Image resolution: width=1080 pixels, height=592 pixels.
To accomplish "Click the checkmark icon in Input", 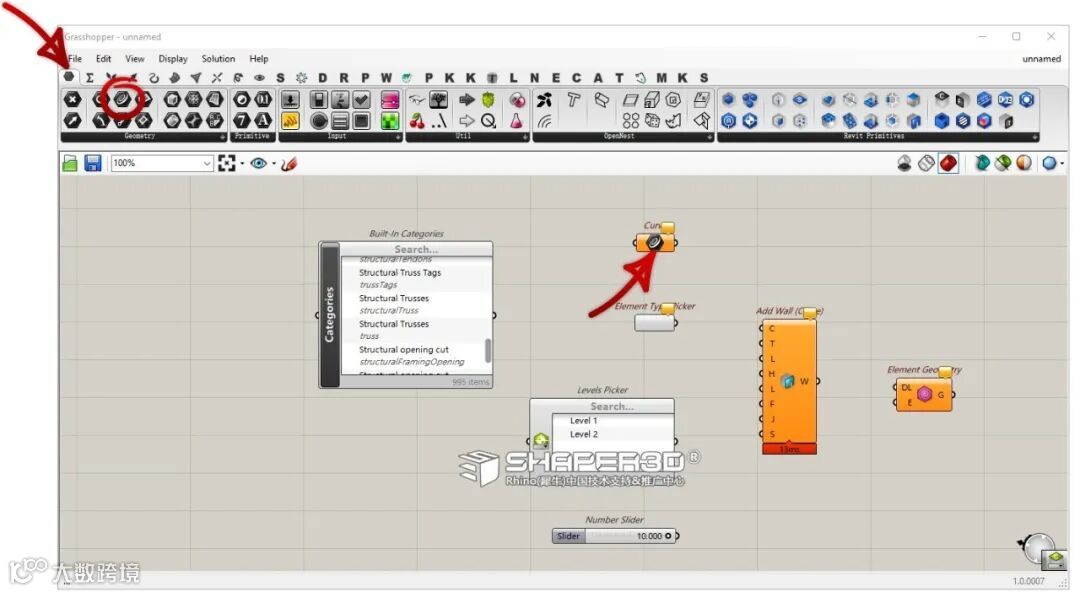I will [x=362, y=100].
